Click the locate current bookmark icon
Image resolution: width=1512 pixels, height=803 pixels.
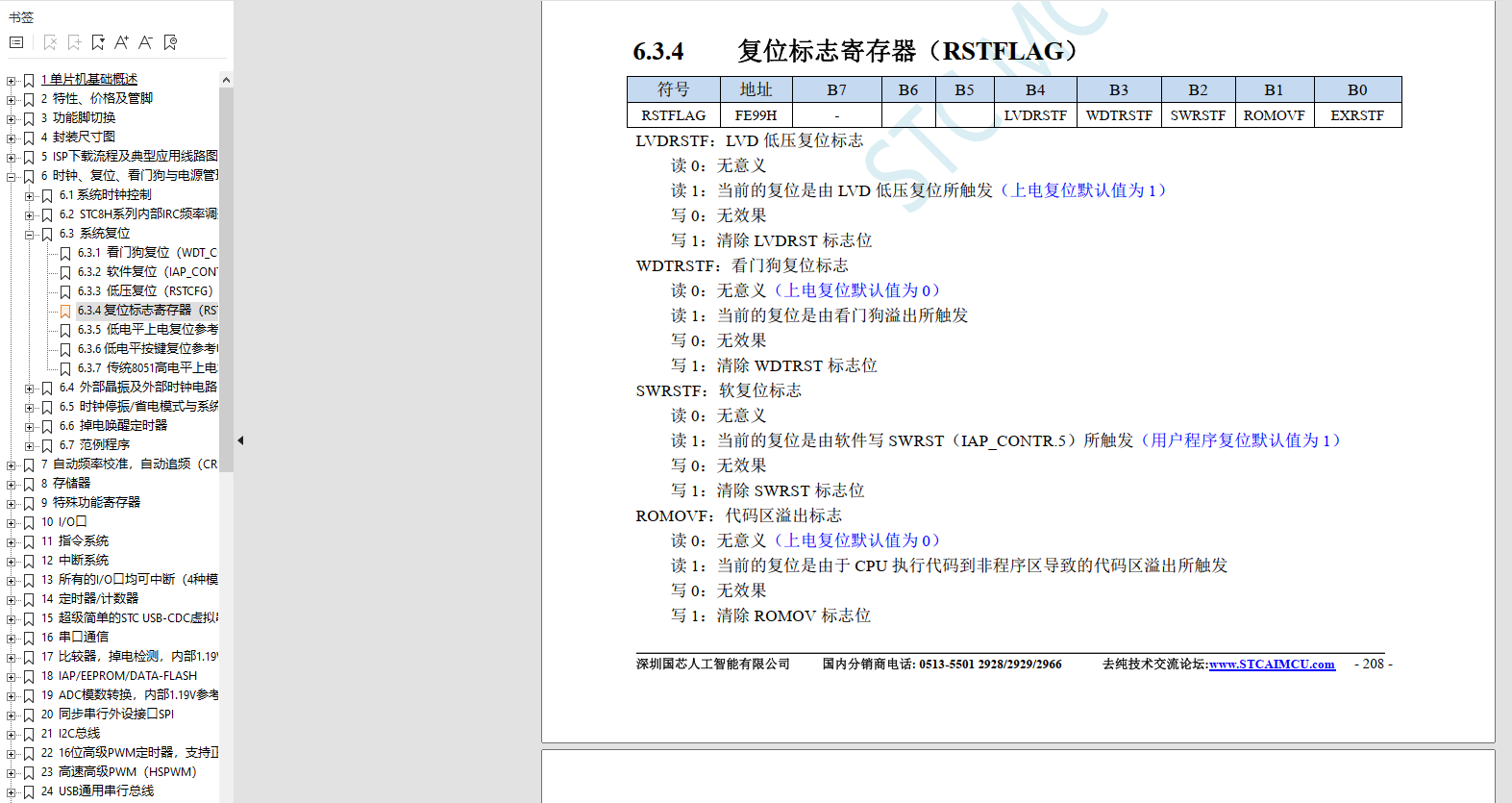click(x=170, y=42)
